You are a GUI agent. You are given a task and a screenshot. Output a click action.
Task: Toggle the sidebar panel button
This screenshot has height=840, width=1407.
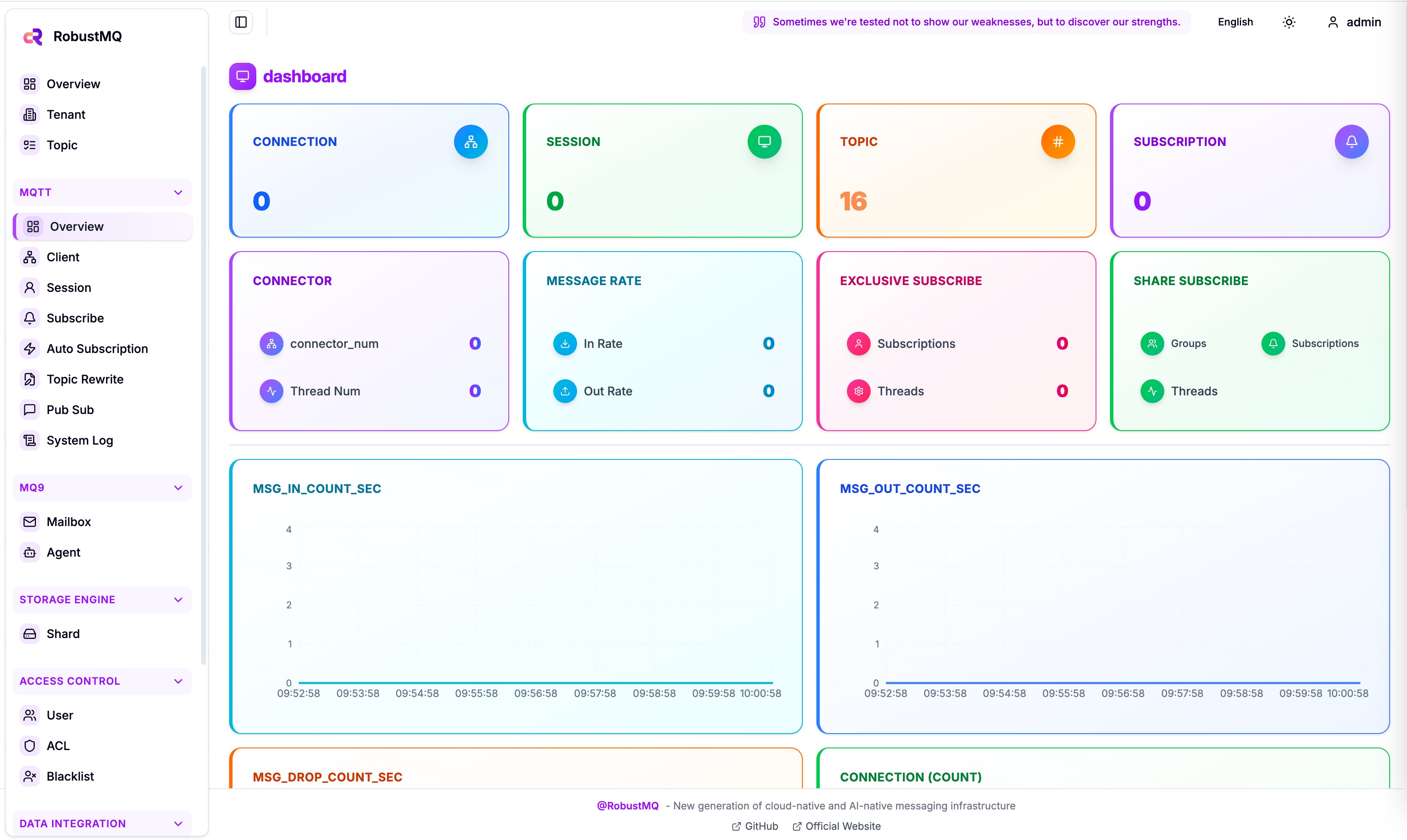coord(241,22)
